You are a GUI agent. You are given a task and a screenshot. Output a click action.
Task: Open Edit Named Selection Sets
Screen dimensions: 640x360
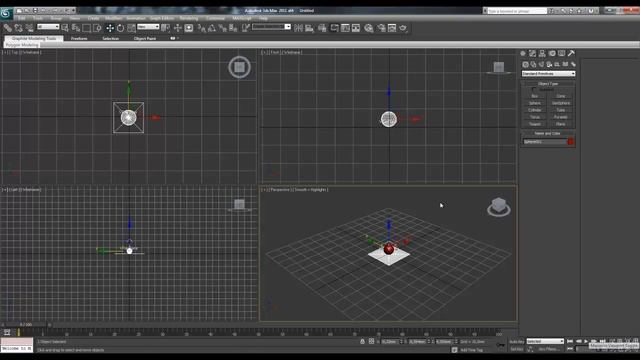pyautogui.click(x=246, y=28)
